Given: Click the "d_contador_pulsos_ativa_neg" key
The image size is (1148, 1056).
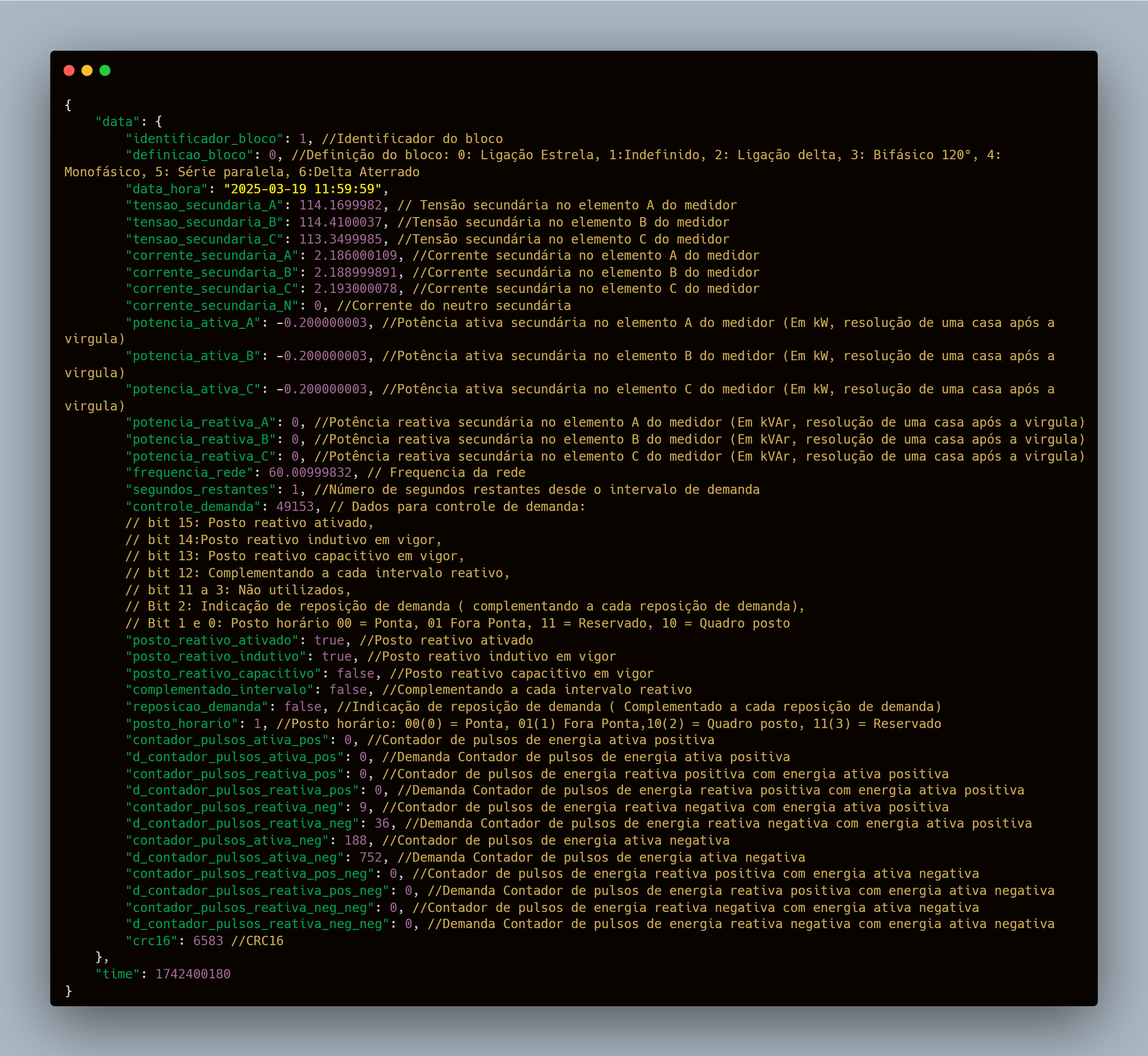Looking at the screenshot, I should (235, 858).
